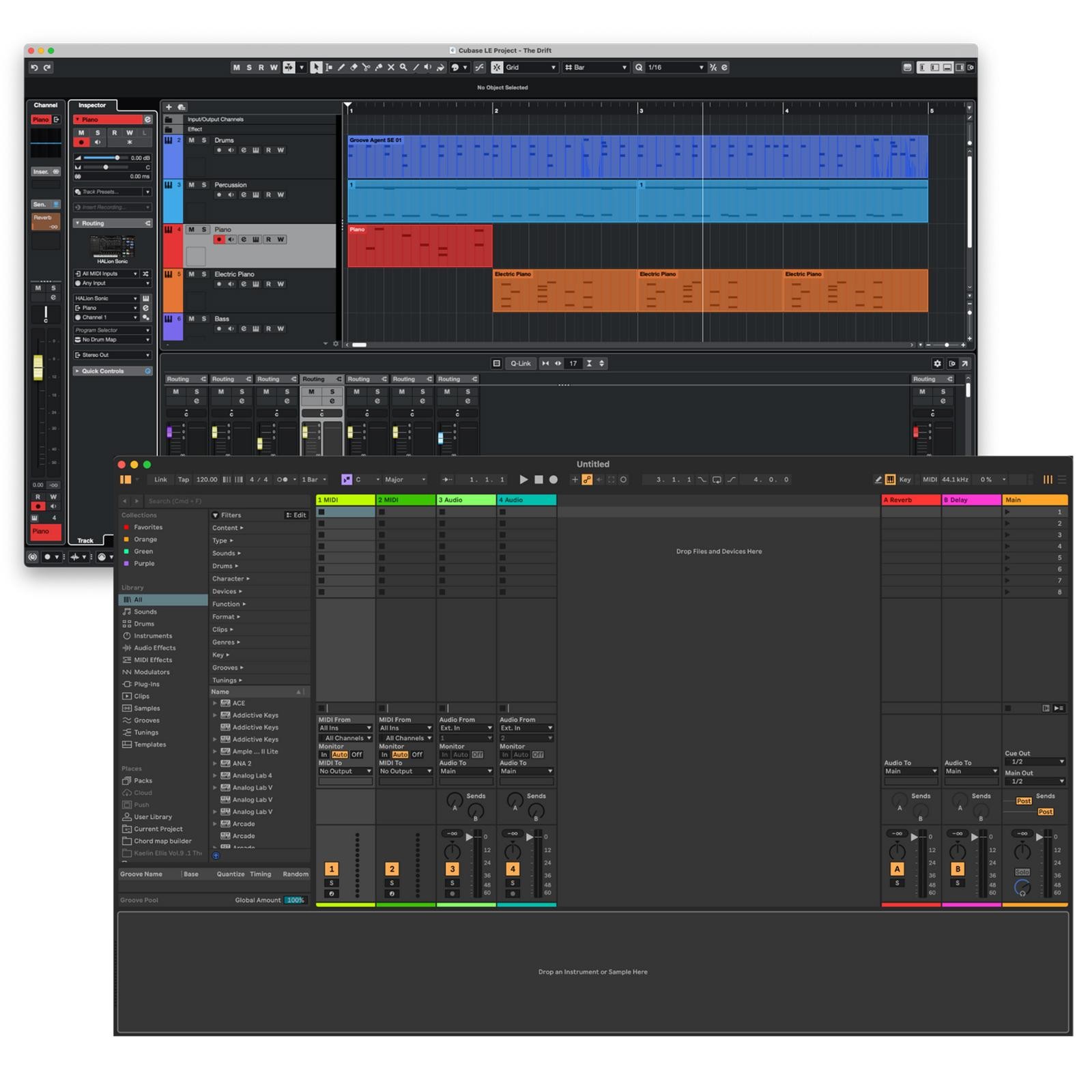This screenshot has width=1092, height=1092.
Task: Select the Split scissors tool in Cubase
Action: pos(366,68)
